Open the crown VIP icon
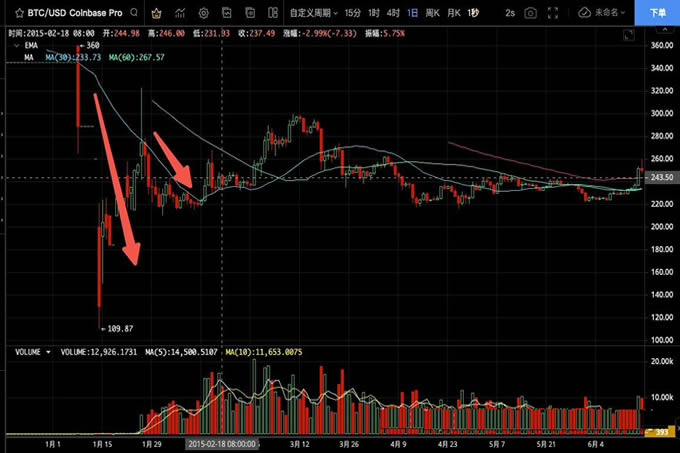 [x=155, y=13]
